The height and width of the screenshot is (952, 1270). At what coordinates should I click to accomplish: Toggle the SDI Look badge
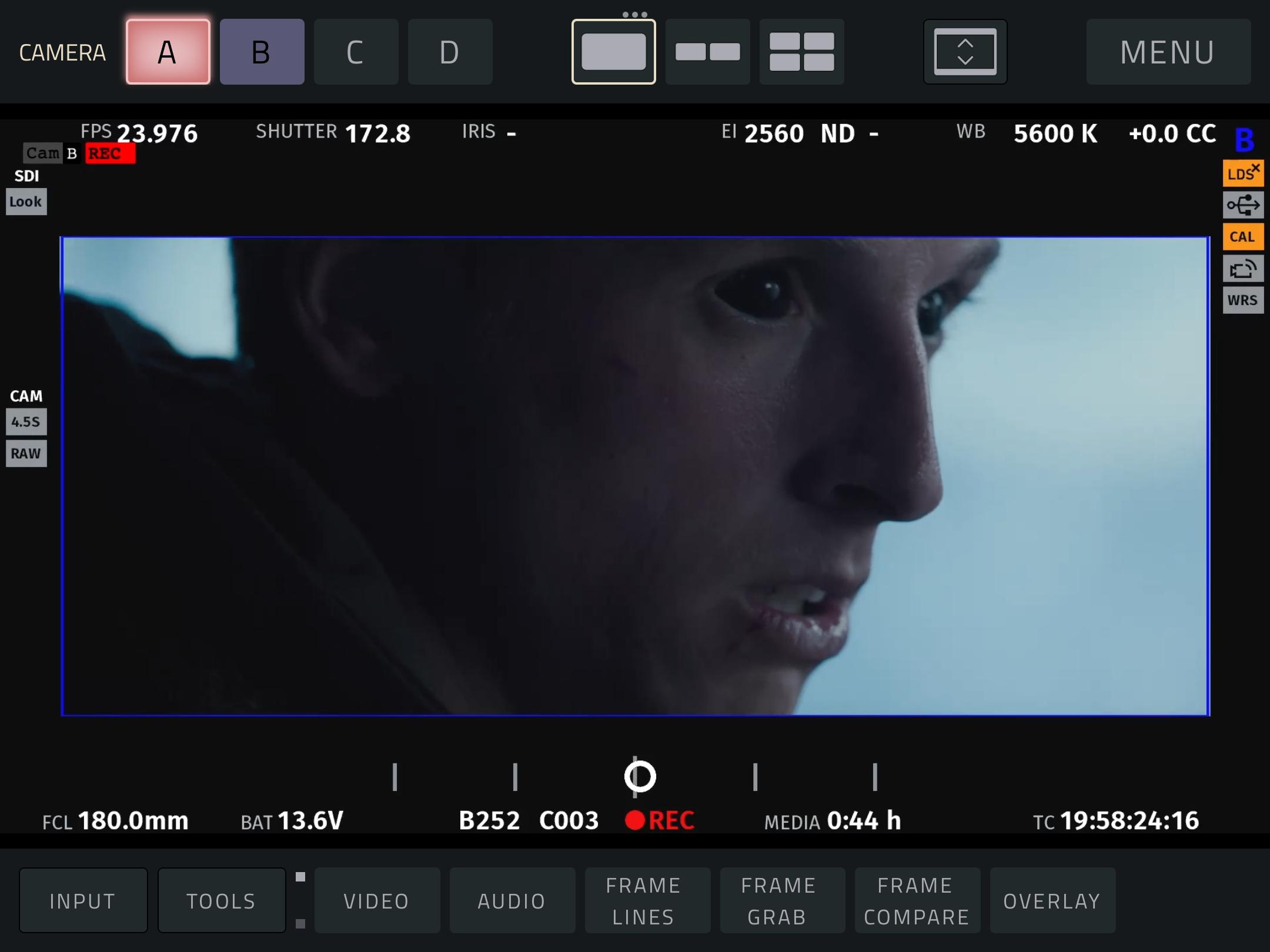pos(26,202)
